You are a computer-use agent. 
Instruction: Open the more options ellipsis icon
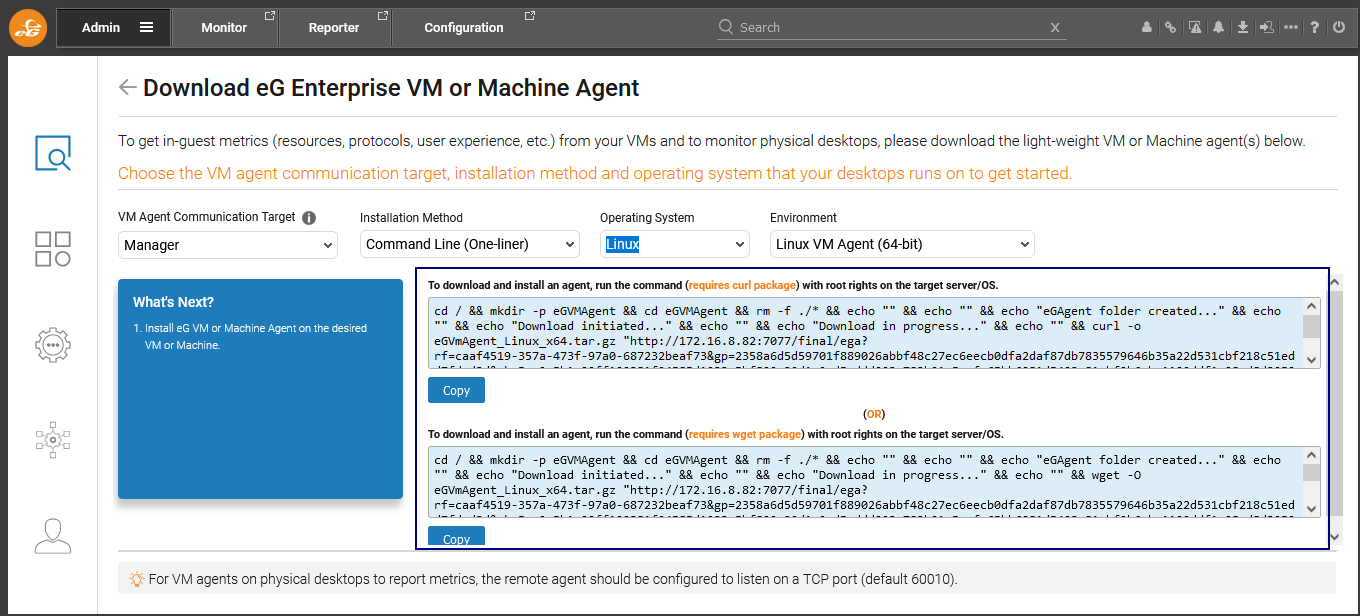(x=1291, y=28)
